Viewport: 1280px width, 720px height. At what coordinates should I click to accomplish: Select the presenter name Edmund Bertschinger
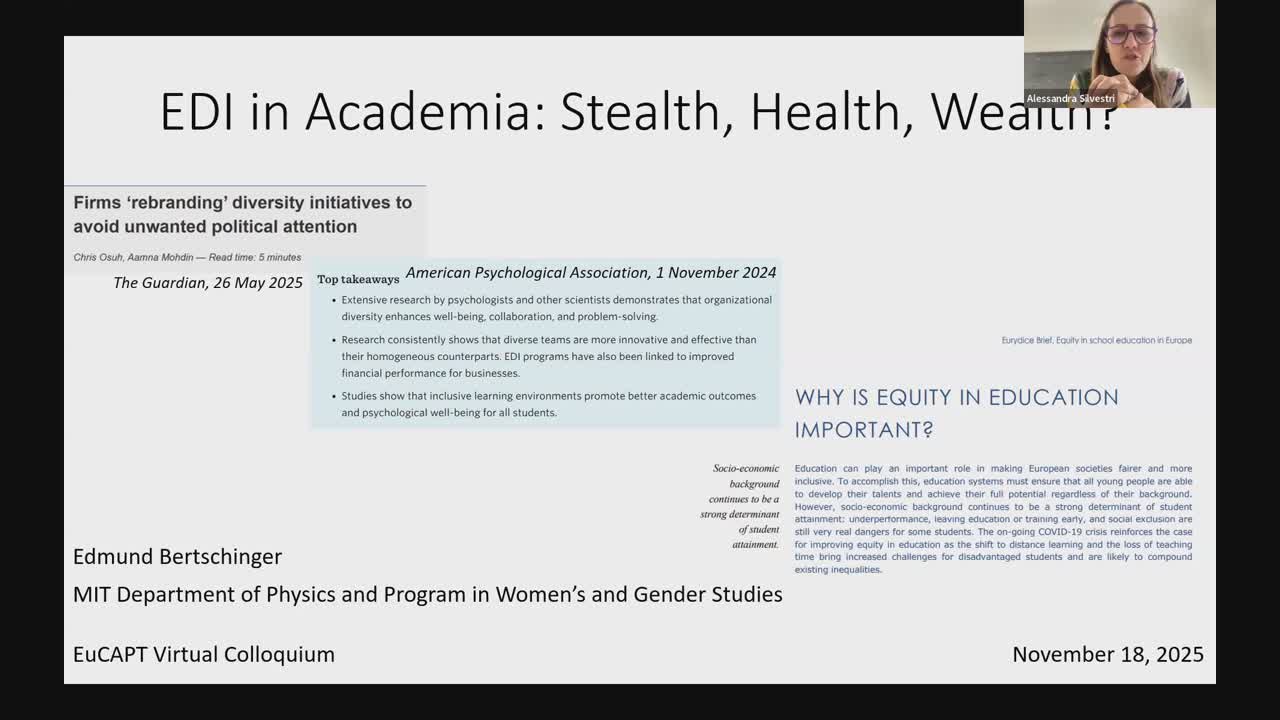pyautogui.click(x=178, y=557)
